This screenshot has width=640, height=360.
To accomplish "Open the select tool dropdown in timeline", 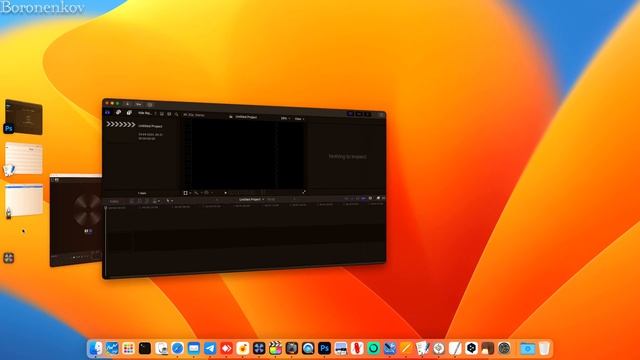I will click(x=169, y=201).
